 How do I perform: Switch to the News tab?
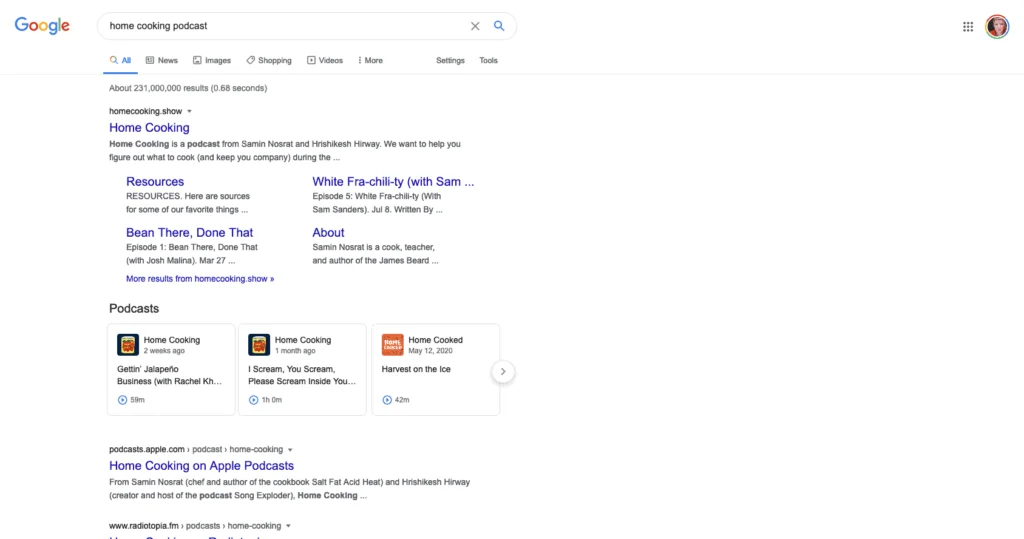click(x=161, y=60)
